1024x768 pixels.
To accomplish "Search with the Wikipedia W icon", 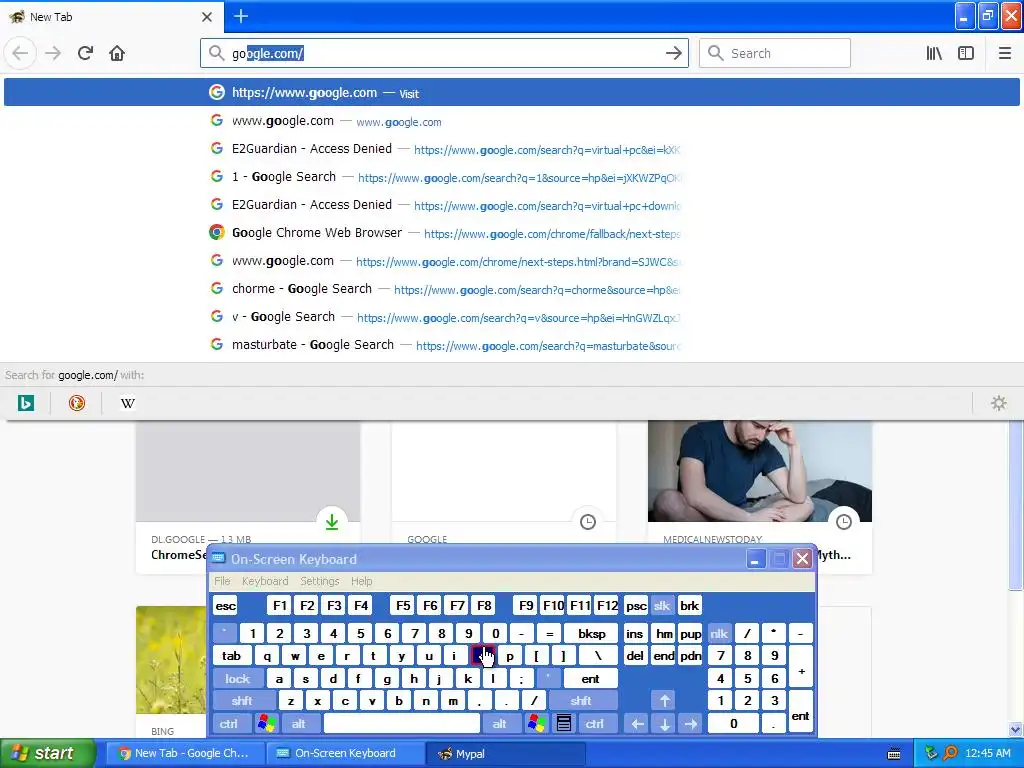I will (128, 403).
